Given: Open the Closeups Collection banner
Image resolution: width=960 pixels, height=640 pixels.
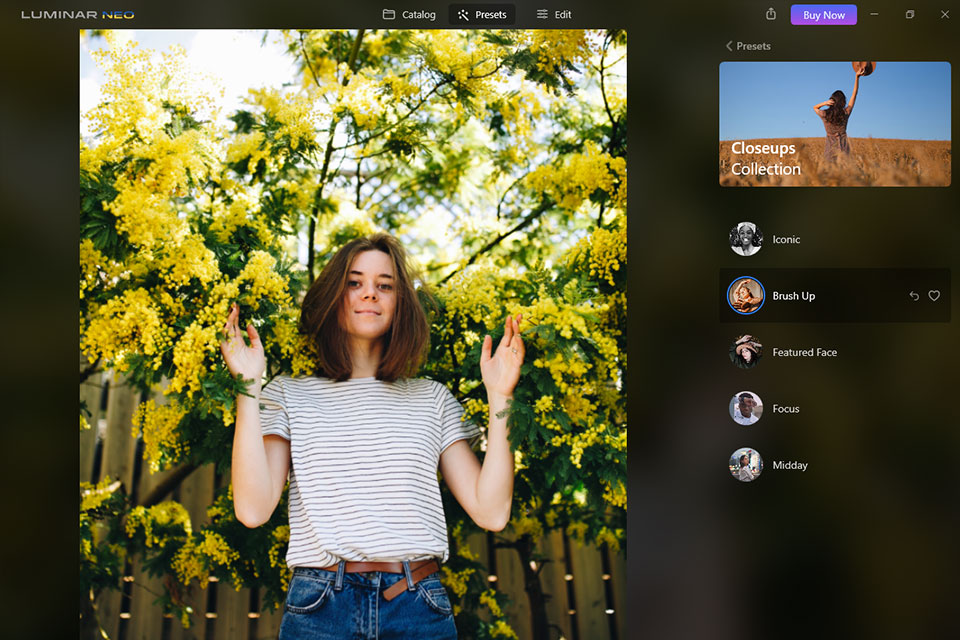Looking at the screenshot, I should tap(834, 124).
